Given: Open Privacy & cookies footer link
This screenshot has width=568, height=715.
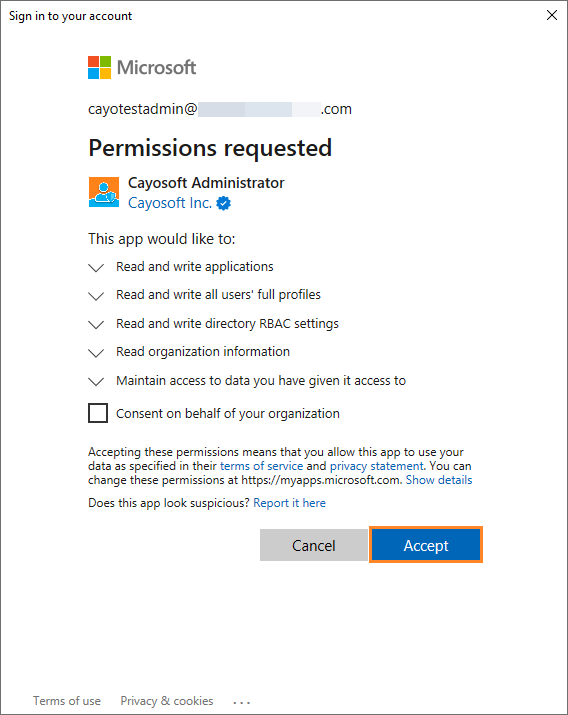Looking at the screenshot, I should pyautogui.click(x=167, y=701).
